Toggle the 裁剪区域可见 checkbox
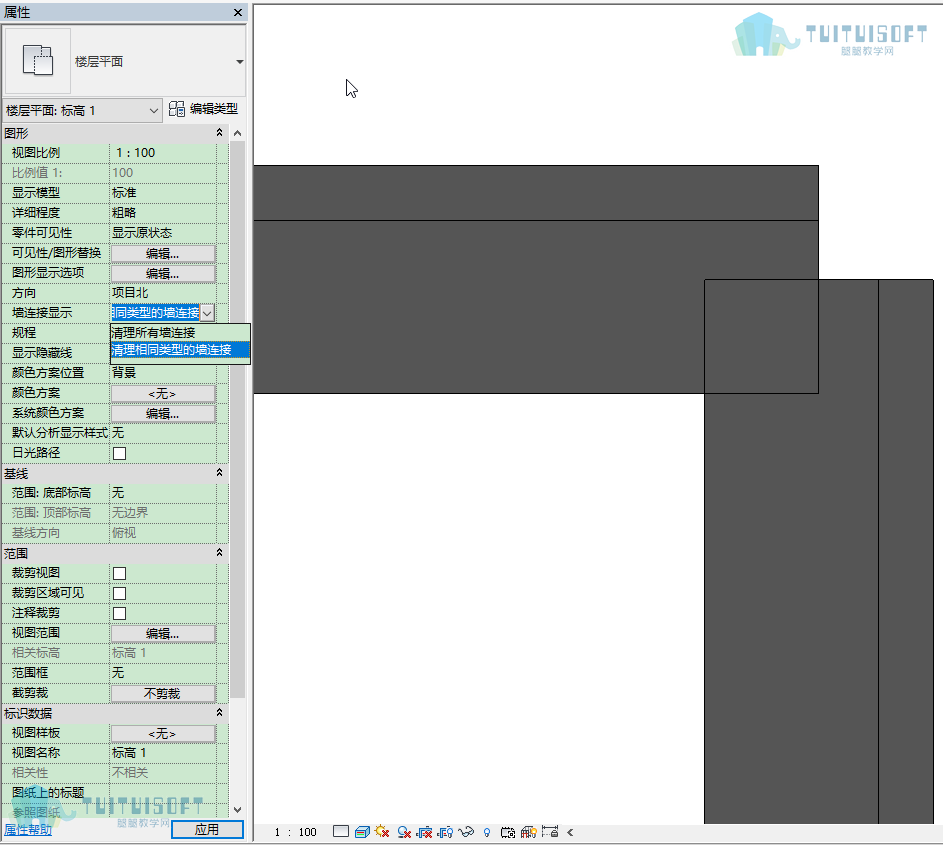 tap(120, 593)
